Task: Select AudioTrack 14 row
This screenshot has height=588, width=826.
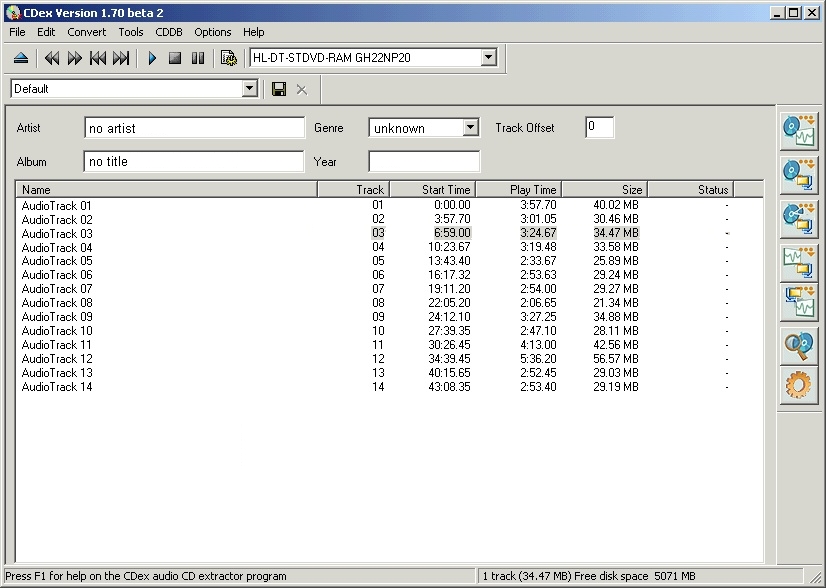Action: click(x=389, y=387)
